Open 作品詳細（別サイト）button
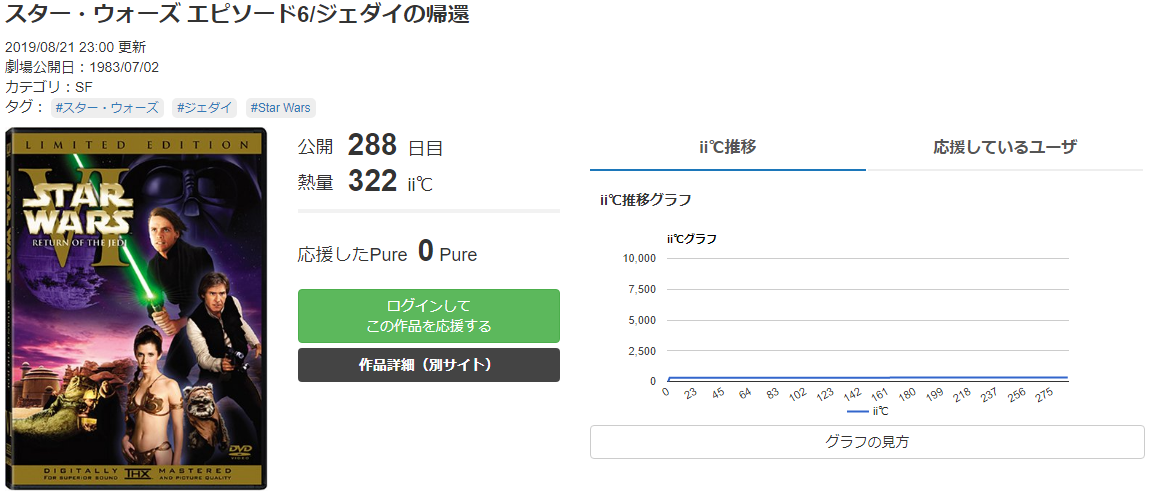Screen dimensions: 1158x499 click(x=428, y=365)
